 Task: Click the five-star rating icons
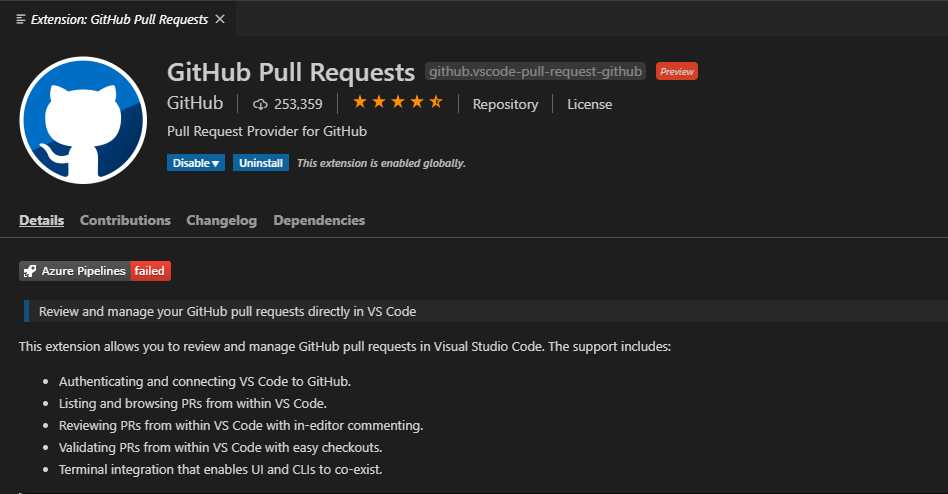click(398, 102)
